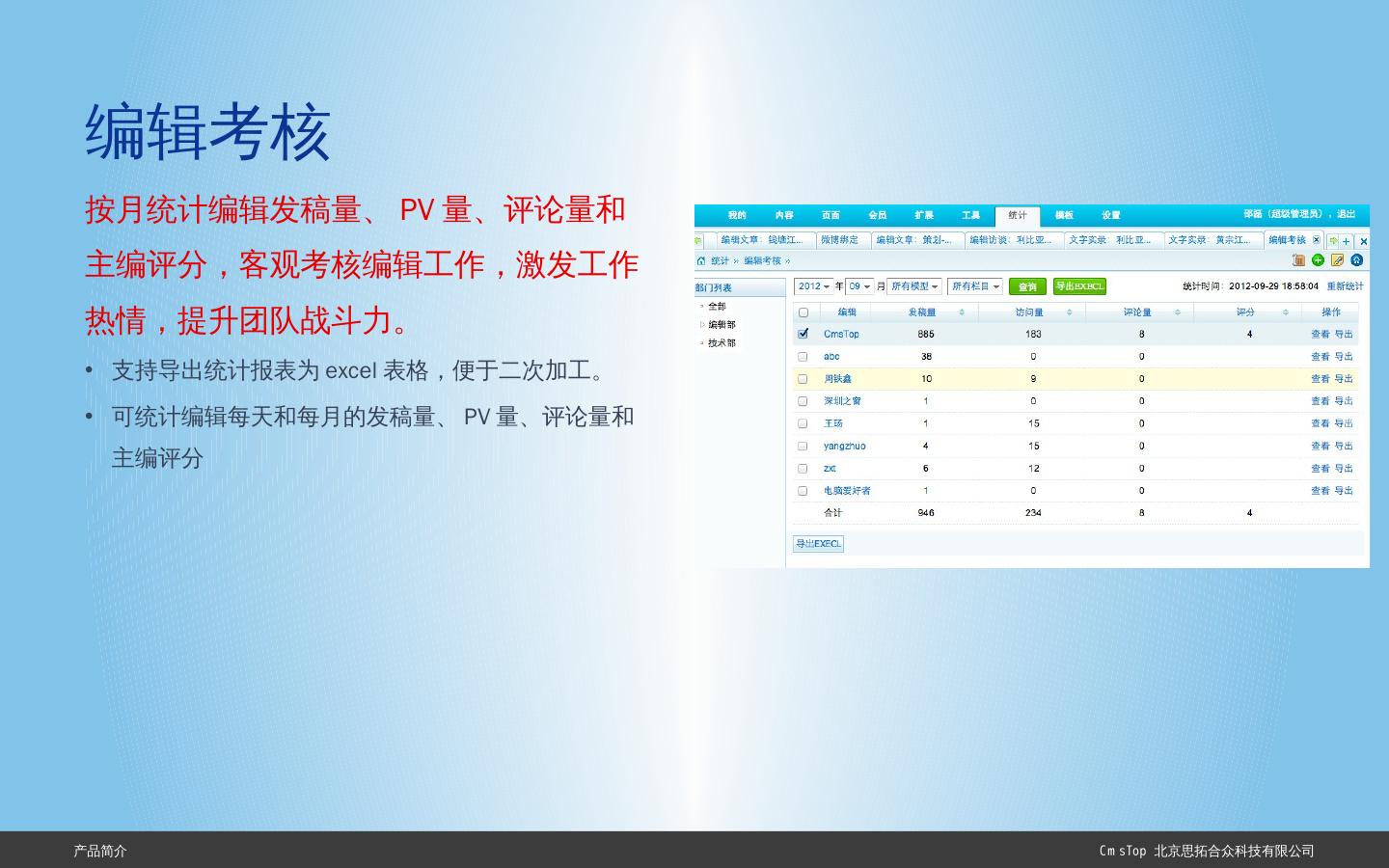Check the yangzhuo row checkbox
Image resolution: width=1389 pixels, height=868 pixels.
[x=803, y=446]
